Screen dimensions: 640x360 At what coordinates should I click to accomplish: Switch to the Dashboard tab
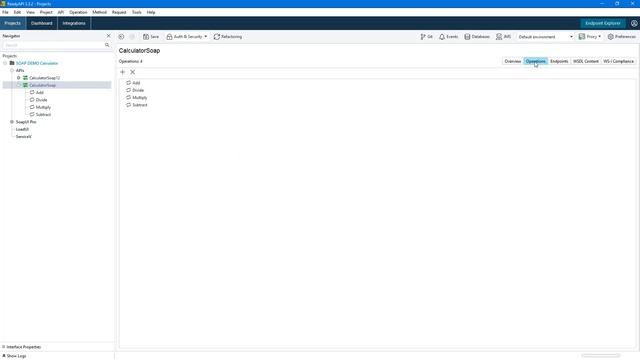(42, 23)
